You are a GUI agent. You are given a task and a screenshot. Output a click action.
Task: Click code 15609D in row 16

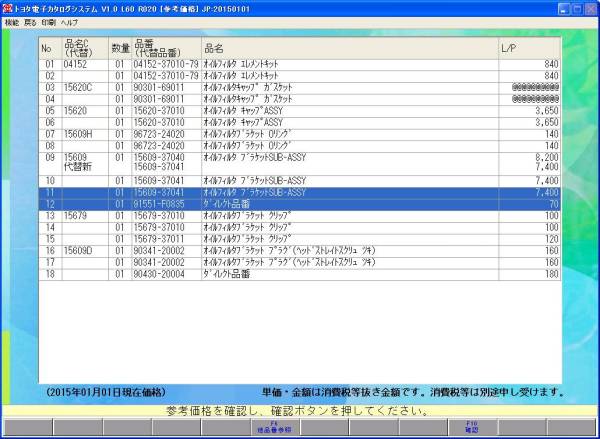pyautogui.click(x=78, y=251)
